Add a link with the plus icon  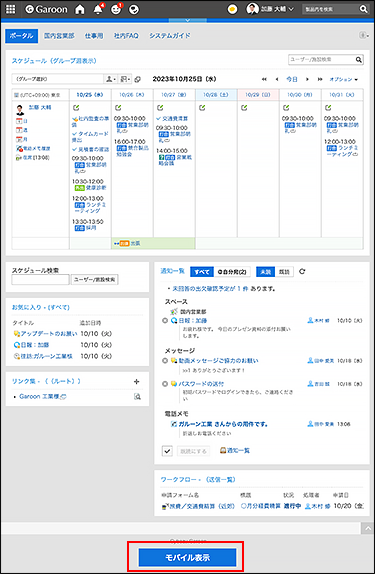coord(137,381)
